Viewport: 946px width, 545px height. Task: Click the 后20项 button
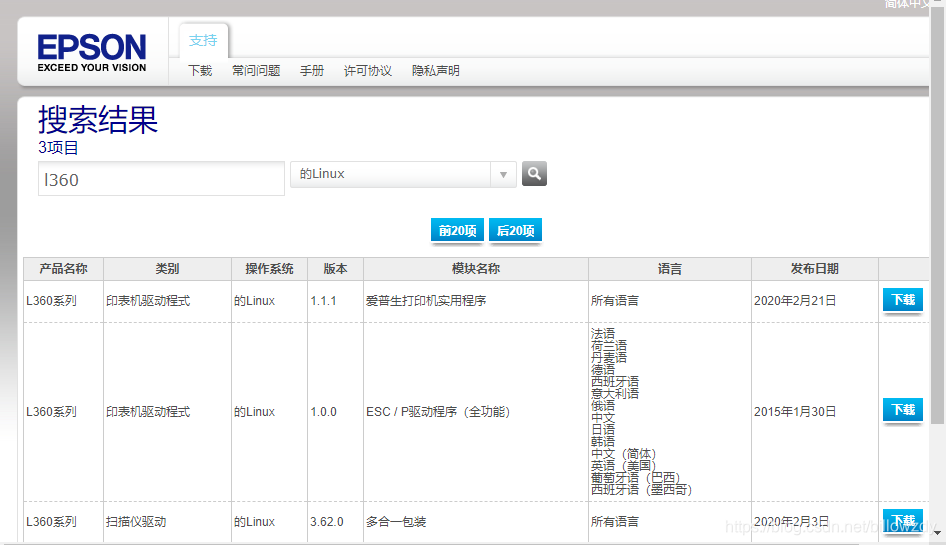[x=515, y=230]
